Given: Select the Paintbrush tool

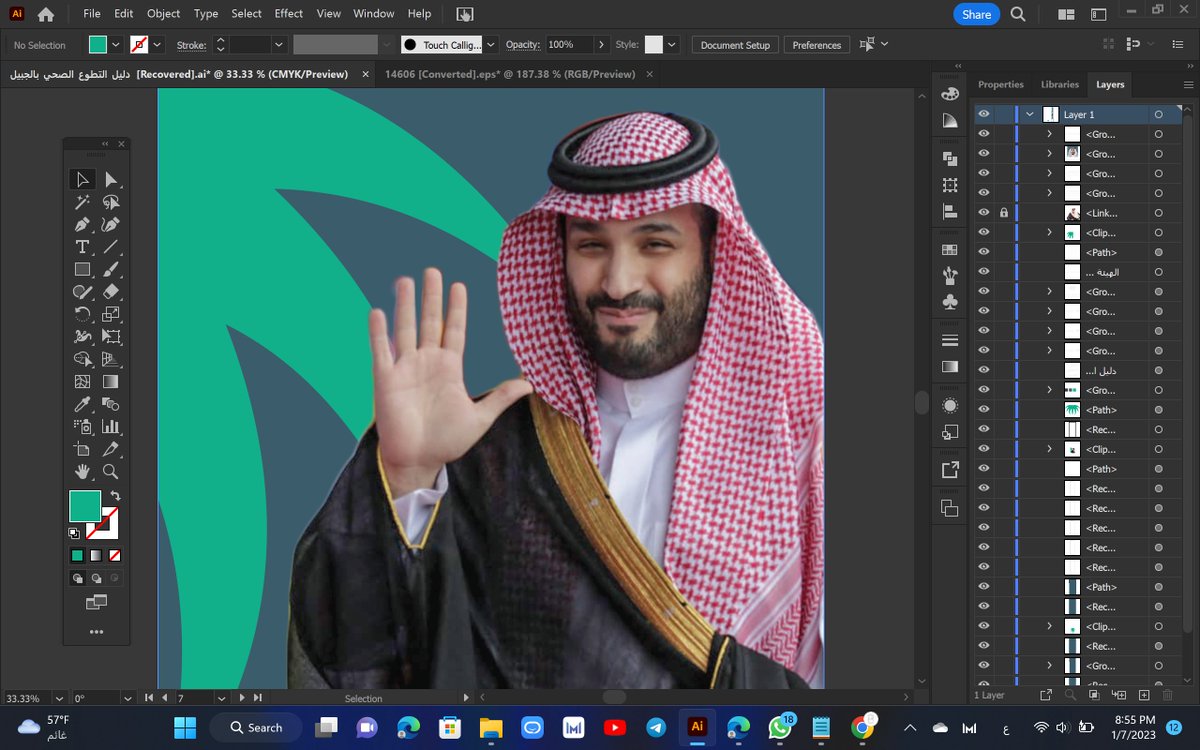Looking at the screenshot, I should coord(111,269).
